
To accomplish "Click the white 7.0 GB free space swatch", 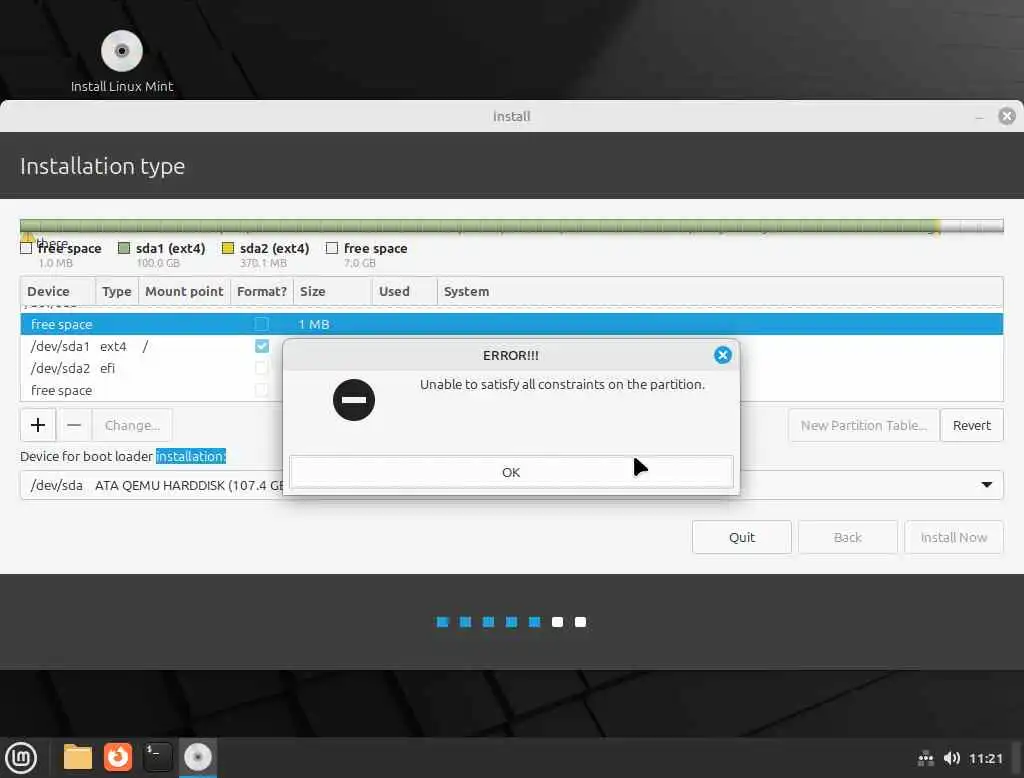I will pos(332,248).
